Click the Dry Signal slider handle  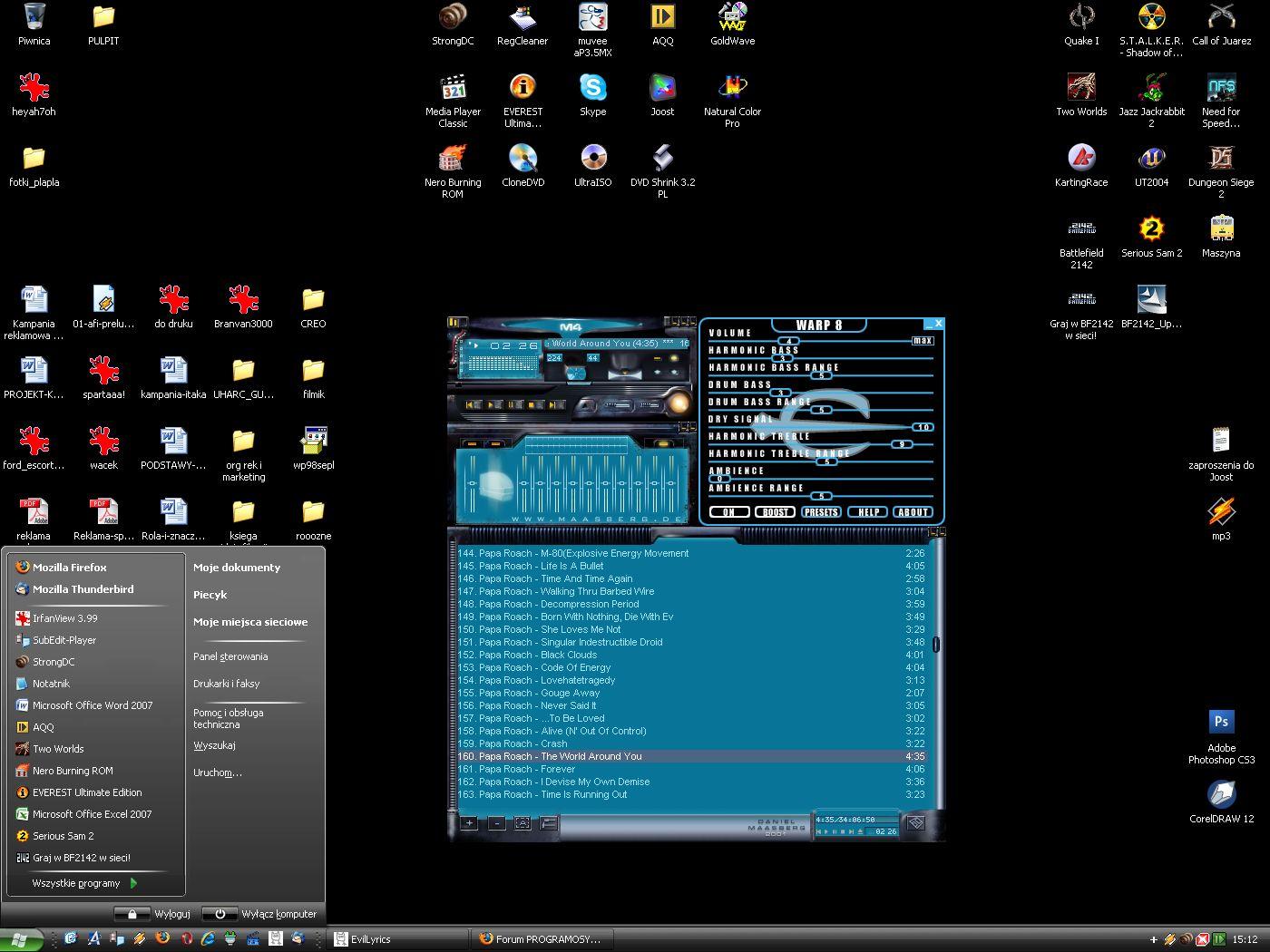[x=923, y=427]
